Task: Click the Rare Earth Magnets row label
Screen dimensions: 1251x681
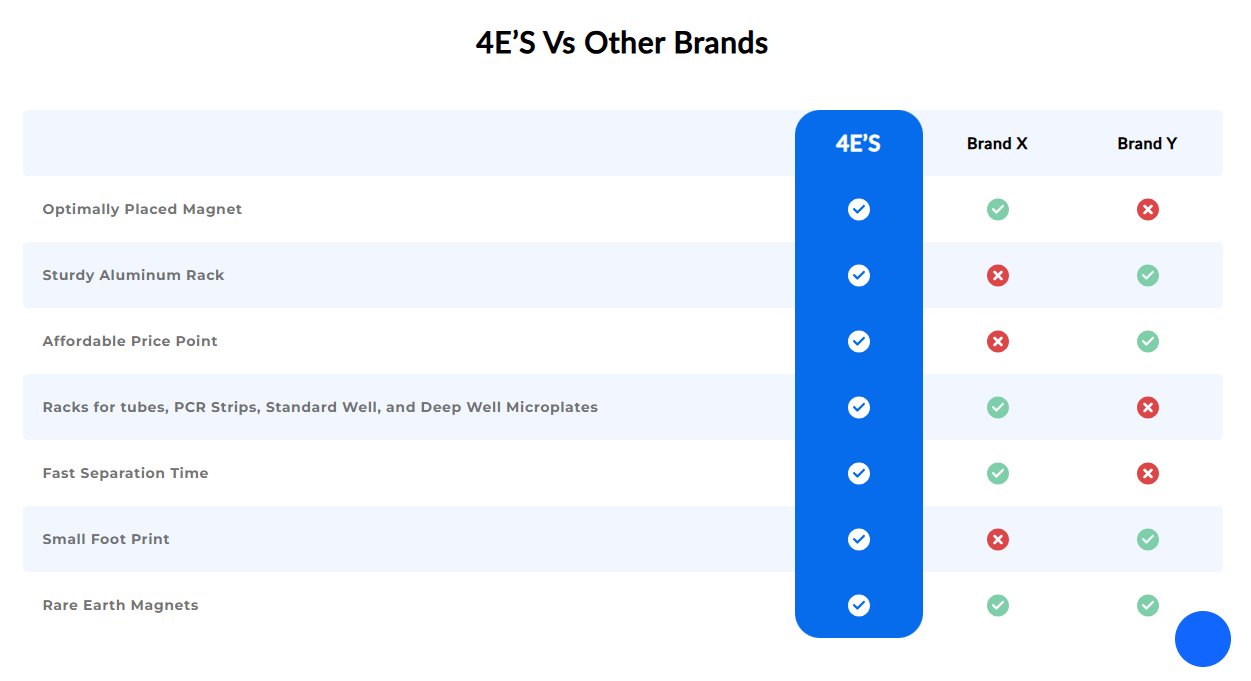Action: point(120,605)
